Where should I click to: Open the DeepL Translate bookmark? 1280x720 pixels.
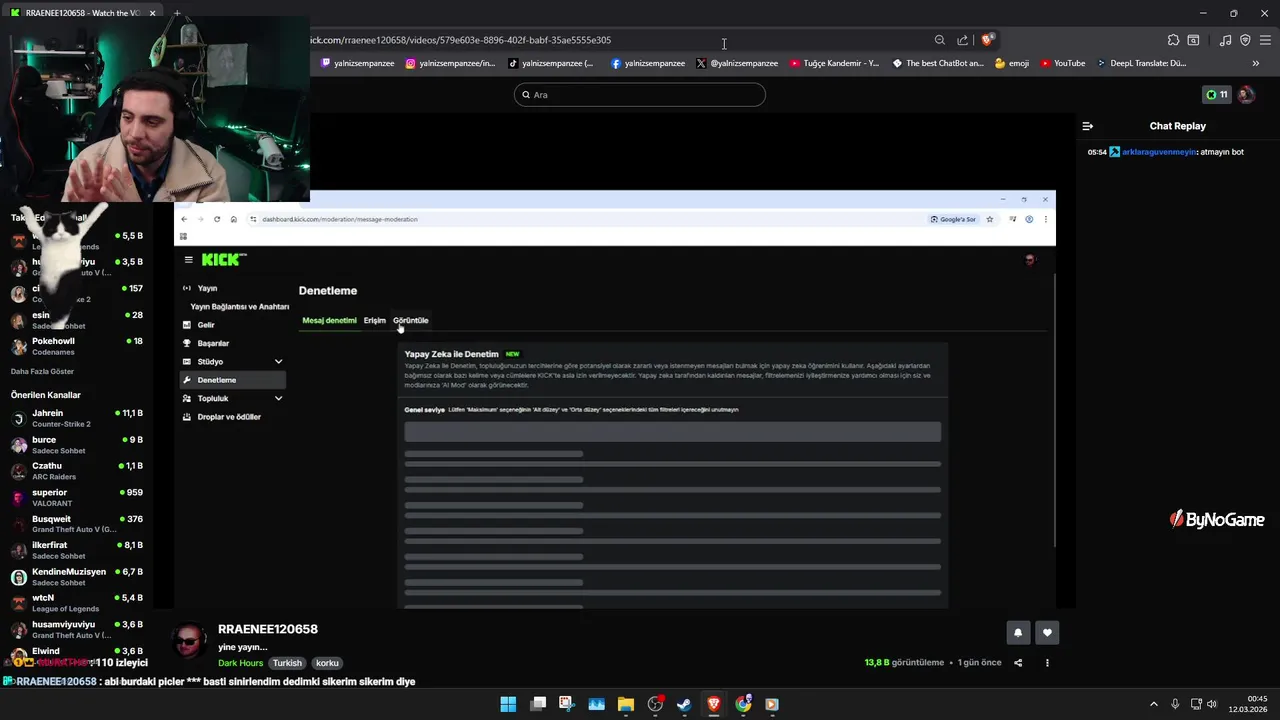1141,63
